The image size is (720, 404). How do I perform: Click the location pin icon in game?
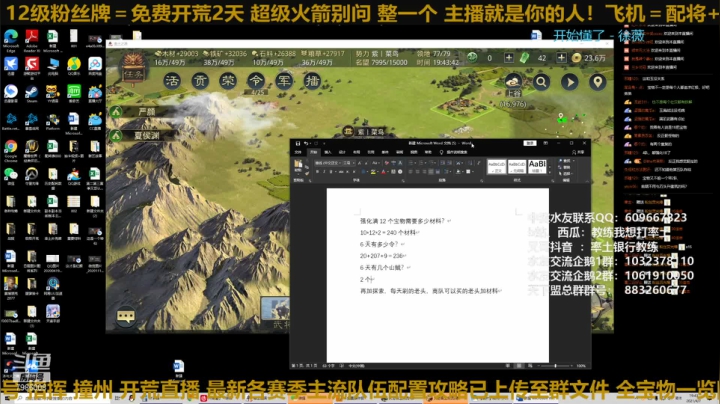[597, 82]
